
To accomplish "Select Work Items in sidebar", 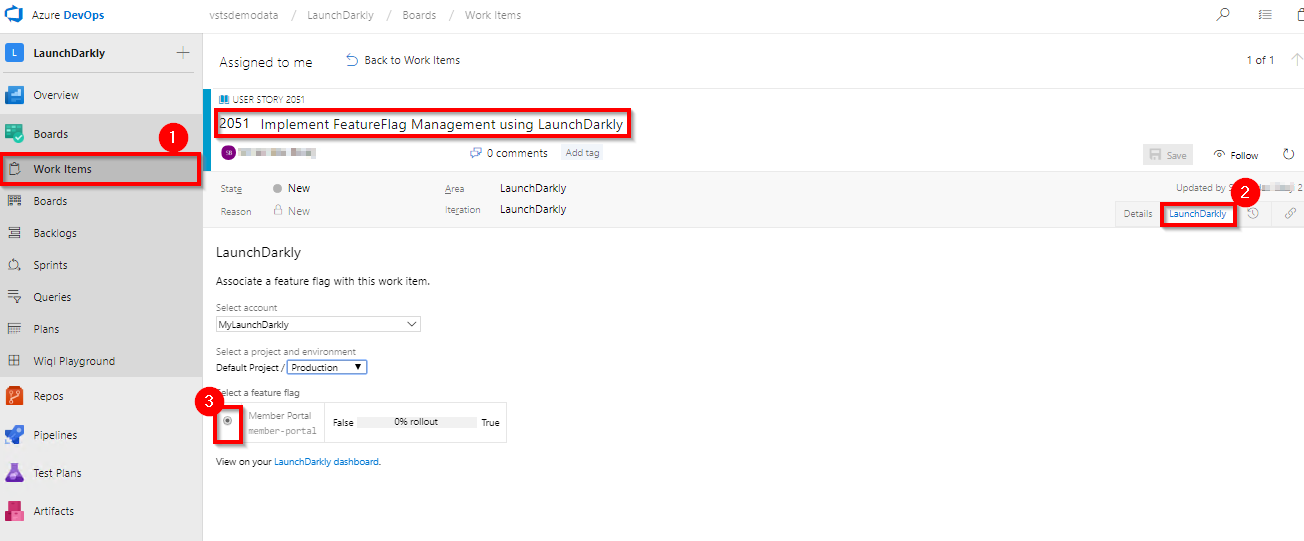I will point(101,169).
